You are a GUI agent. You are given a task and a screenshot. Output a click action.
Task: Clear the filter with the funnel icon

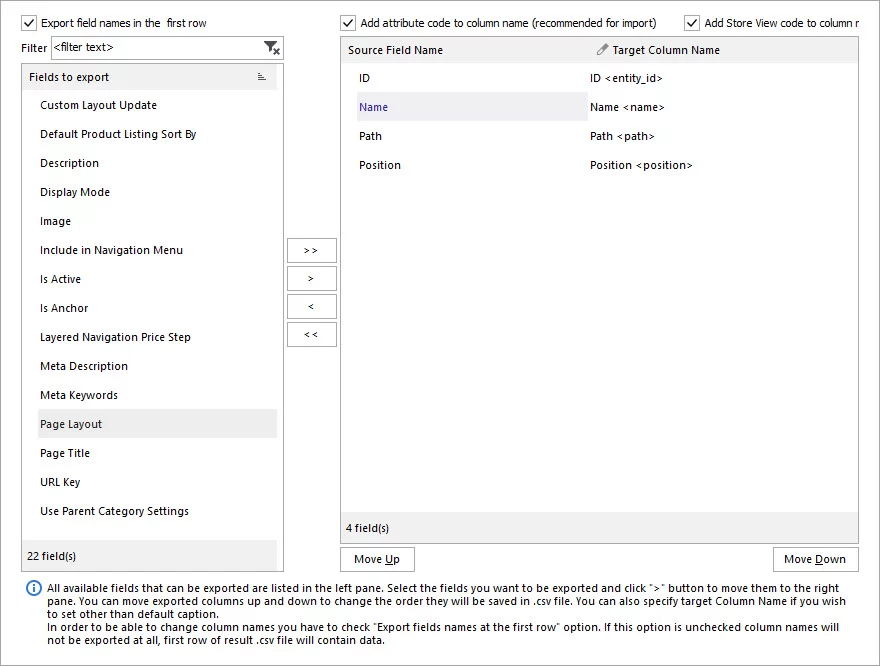point(272,48)
